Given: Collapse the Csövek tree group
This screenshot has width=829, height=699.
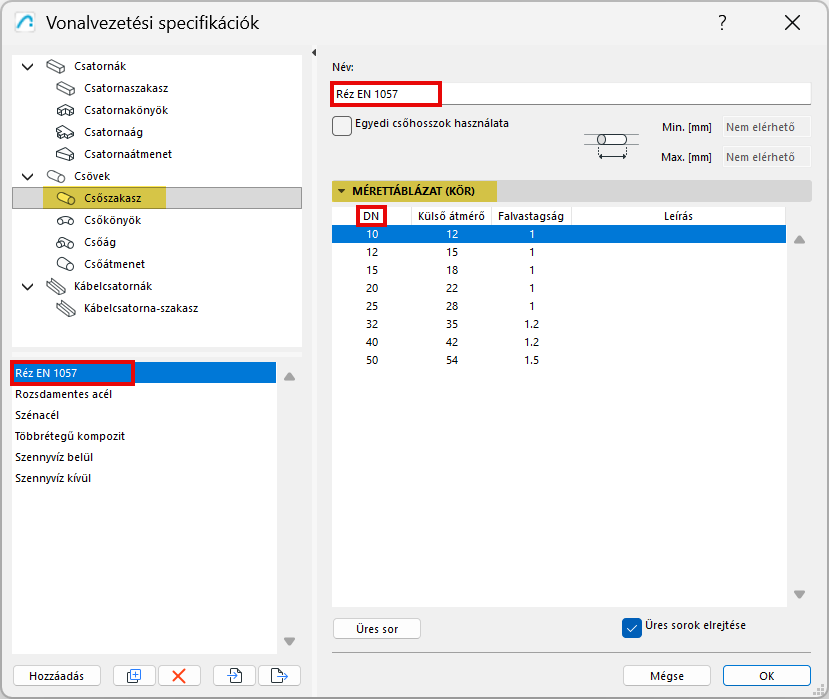Looking at the screenshot, I should pos(27,177).
